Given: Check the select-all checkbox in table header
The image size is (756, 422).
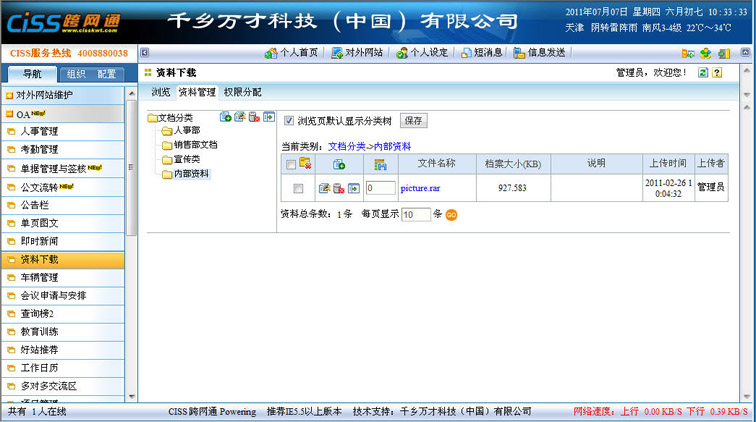Looking at the screenshot, I should pyautogui.click(x=291, y=164).
